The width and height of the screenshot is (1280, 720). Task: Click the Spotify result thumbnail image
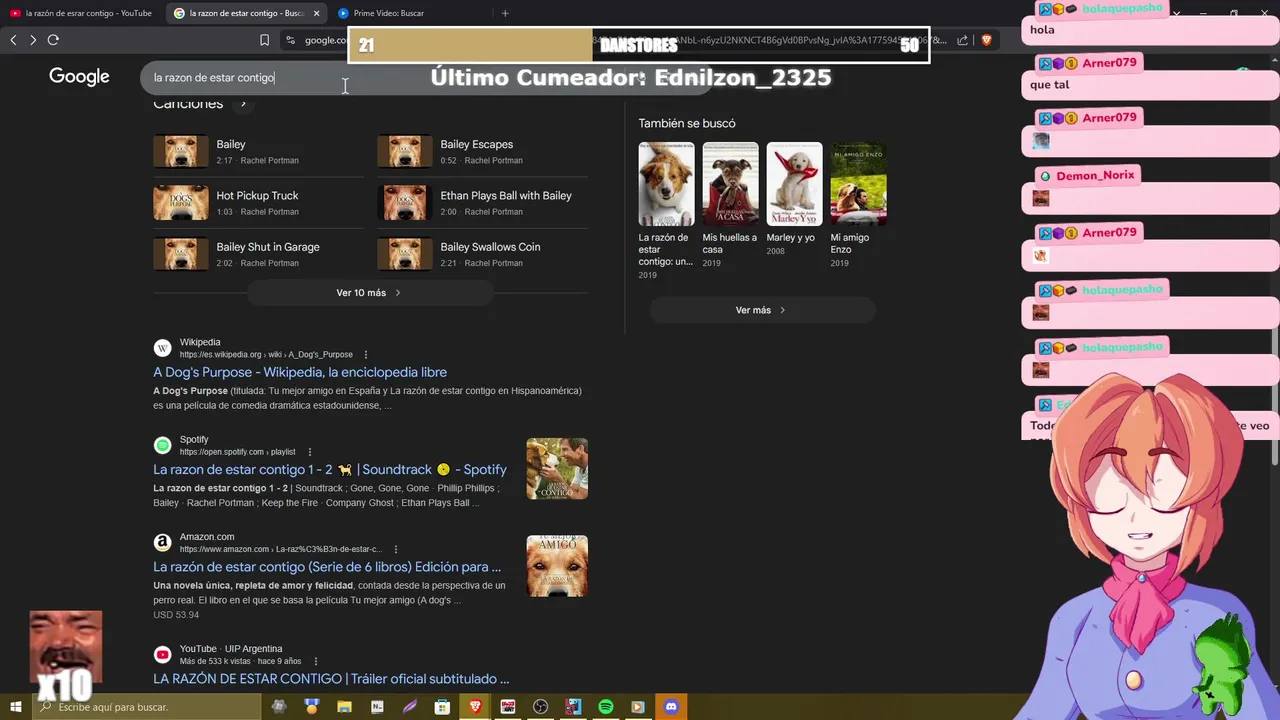pyautogui.click(x=557, y=468)
